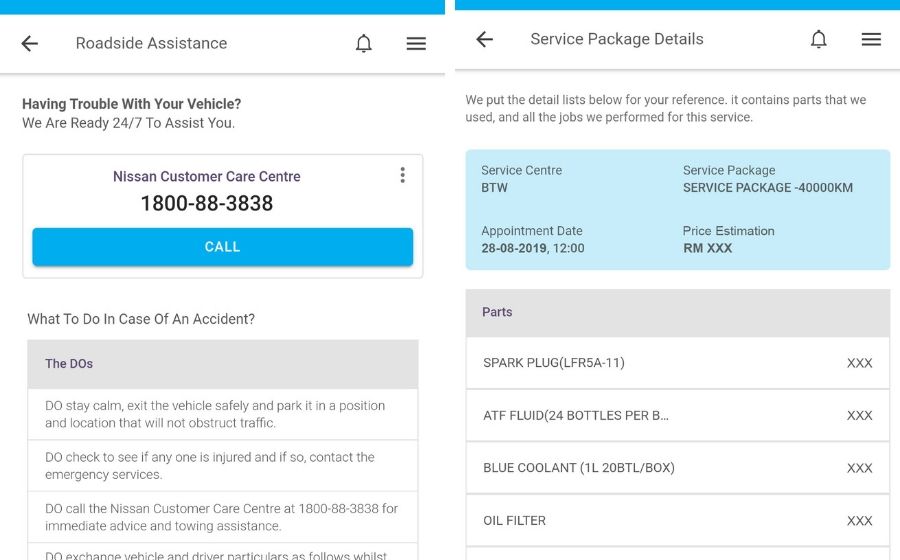
Task: Tap the 1800-88-3838 phone number
Action: click(206, 203)
